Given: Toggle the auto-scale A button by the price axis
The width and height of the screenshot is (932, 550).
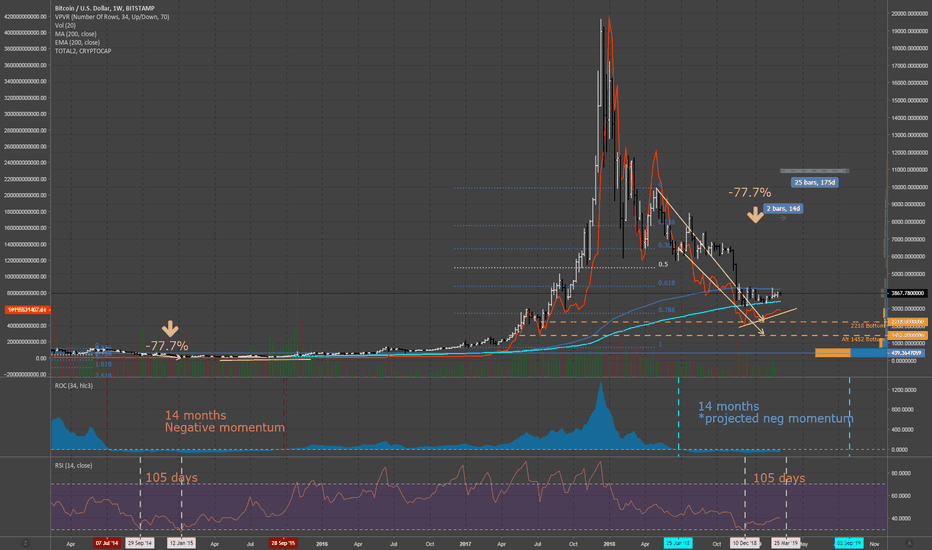Looking at the screenshot, I should point(909,543).
